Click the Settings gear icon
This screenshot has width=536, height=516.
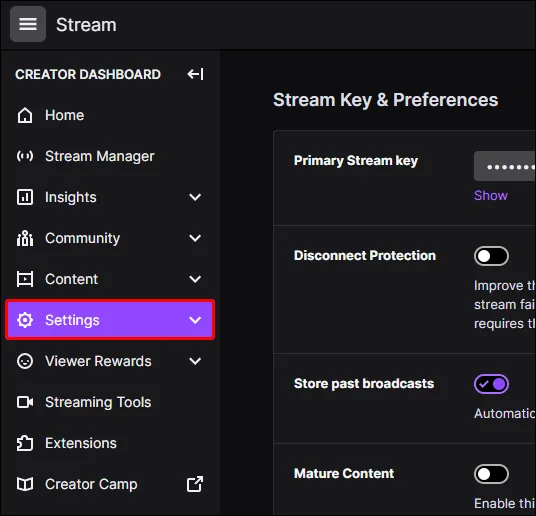[x=25, y=320]
